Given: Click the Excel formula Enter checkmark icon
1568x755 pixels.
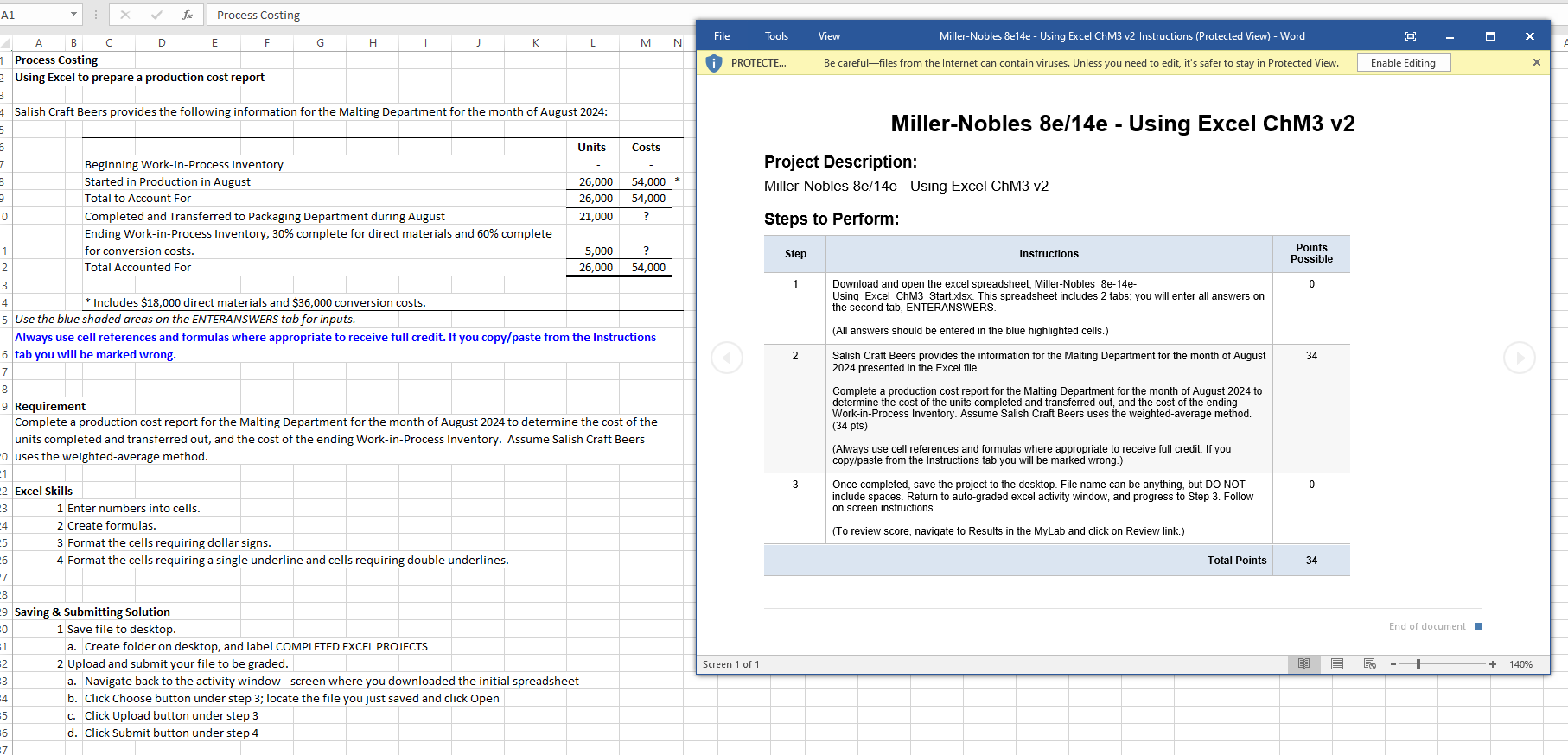Looking at the screenshot, I should 156,15.
